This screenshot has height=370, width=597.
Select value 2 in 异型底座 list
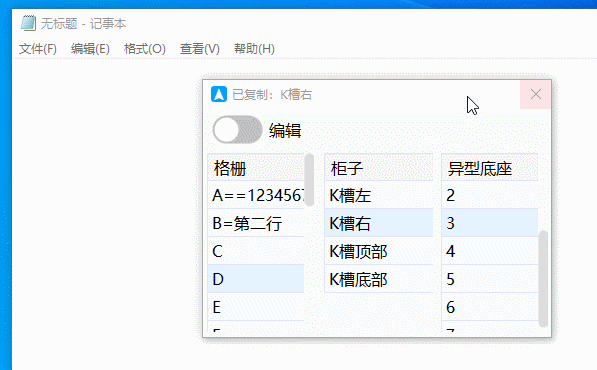click(x=490, y=195)
